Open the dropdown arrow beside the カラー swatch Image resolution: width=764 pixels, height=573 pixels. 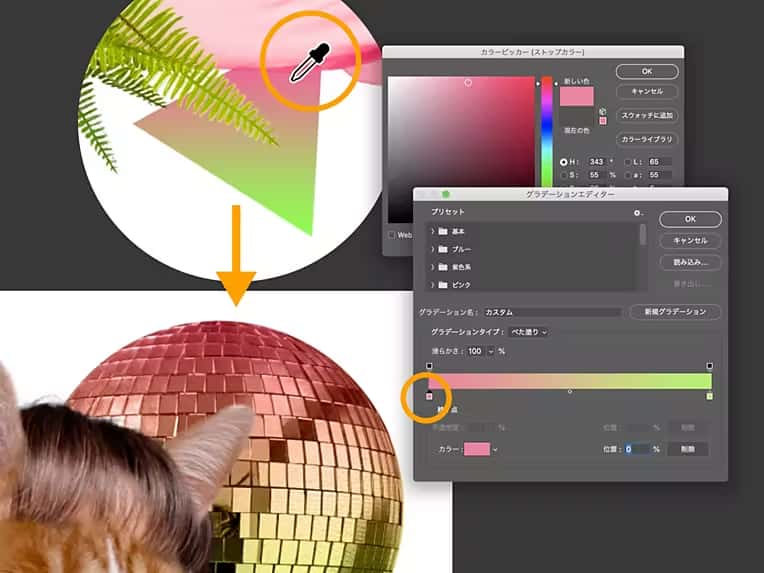tap(495, 450)
